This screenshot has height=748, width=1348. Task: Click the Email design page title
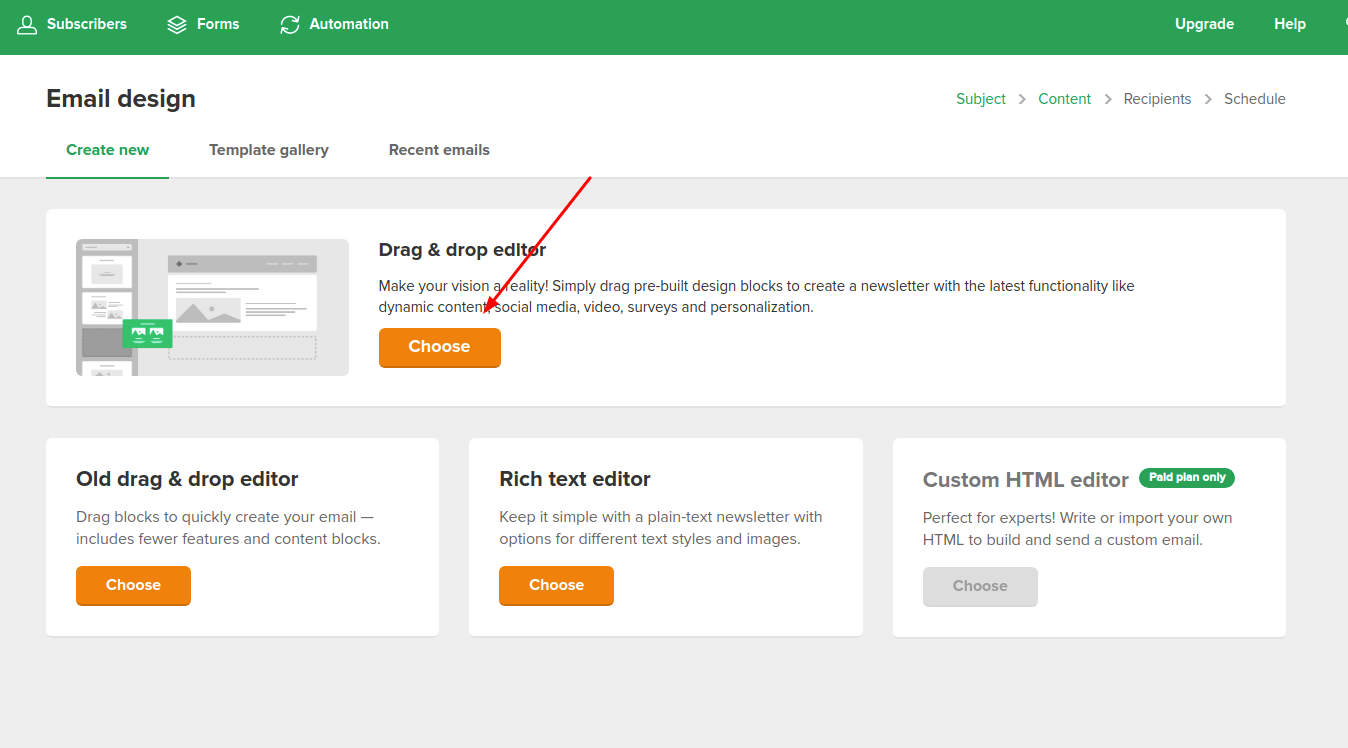[x=121, y=99]
